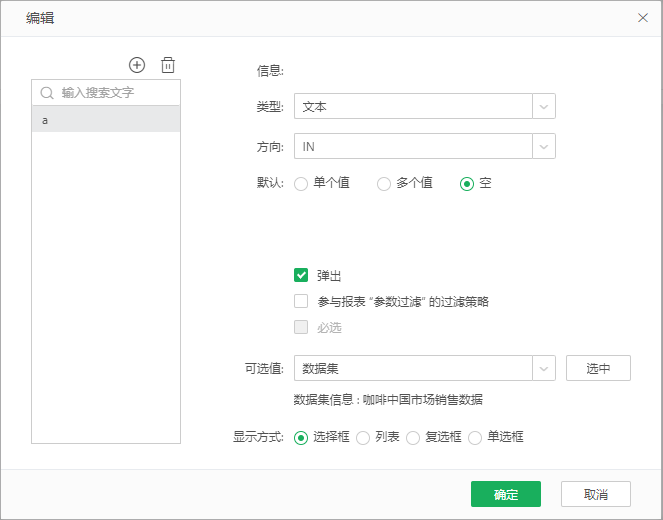This screenshot has height=520, width=663.
Task: Select 选择框 display mode
Action: [301, 438]
